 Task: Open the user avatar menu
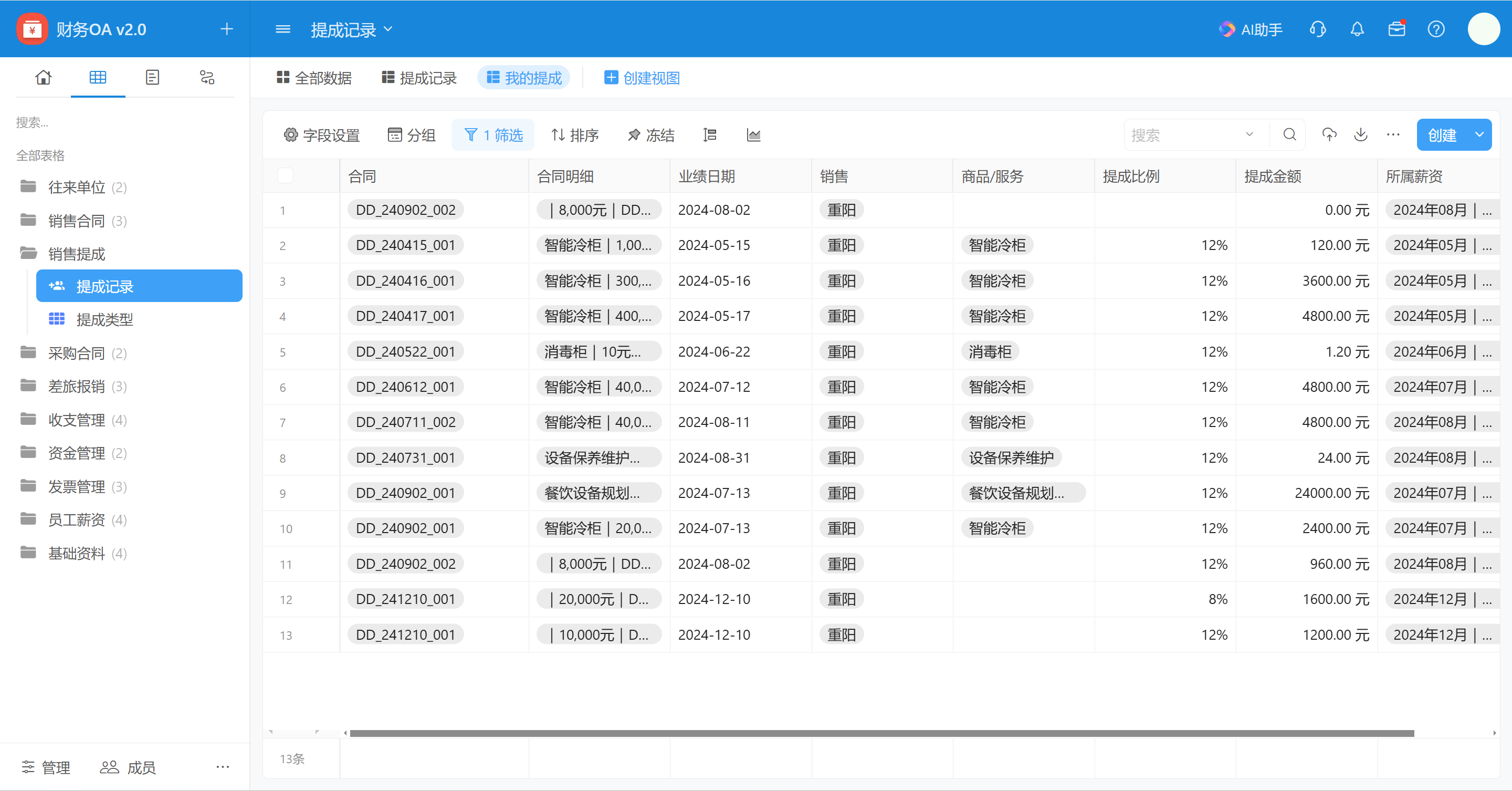coord(1484,29)
